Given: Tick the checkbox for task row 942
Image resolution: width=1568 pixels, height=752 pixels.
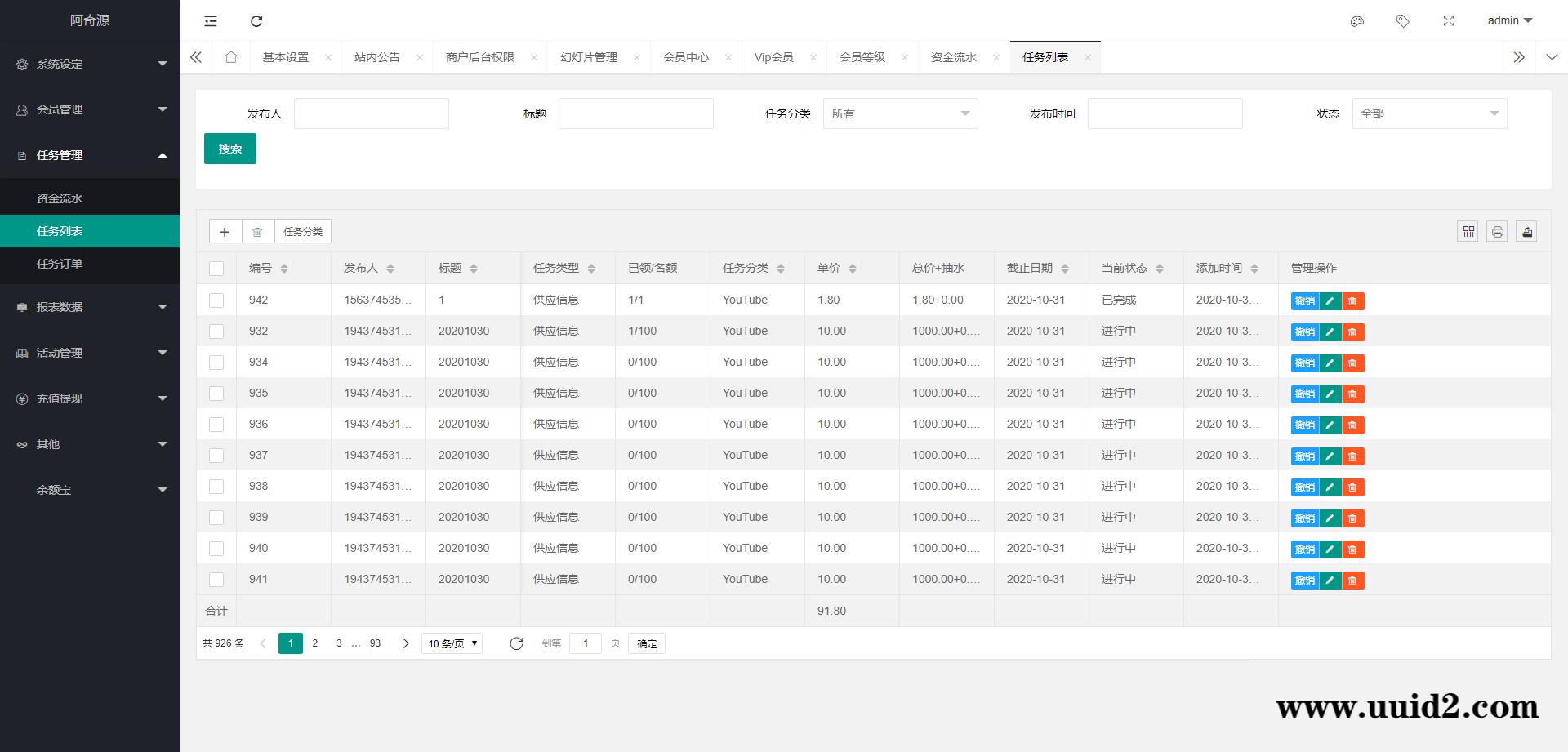Looking at the screenshot, I should pyautogui.click(x=216, y=300).
